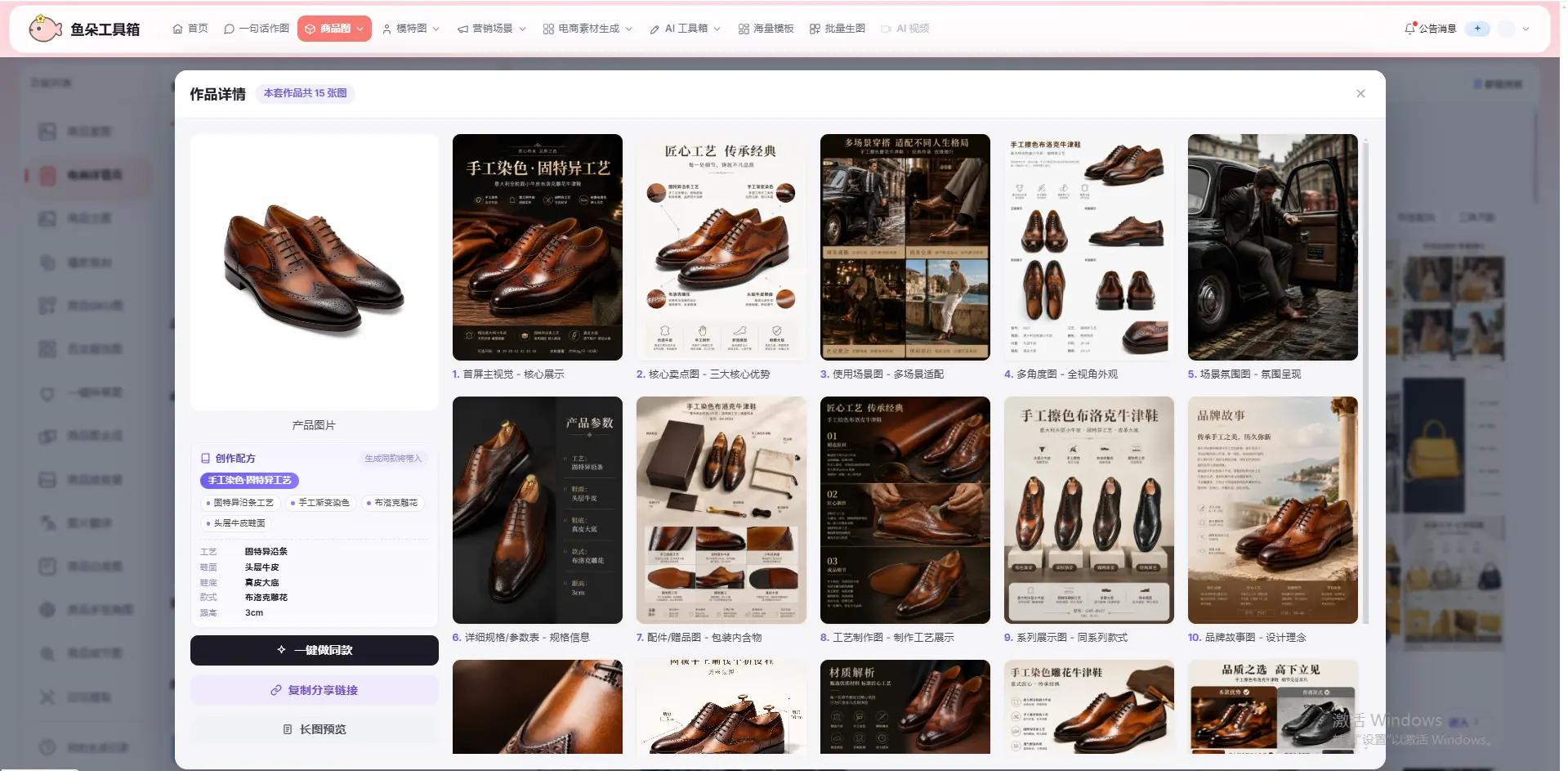This screenshot has height=771, width=1568.
Task: Click the link icon in 复制分享链接
Action: 276,690
